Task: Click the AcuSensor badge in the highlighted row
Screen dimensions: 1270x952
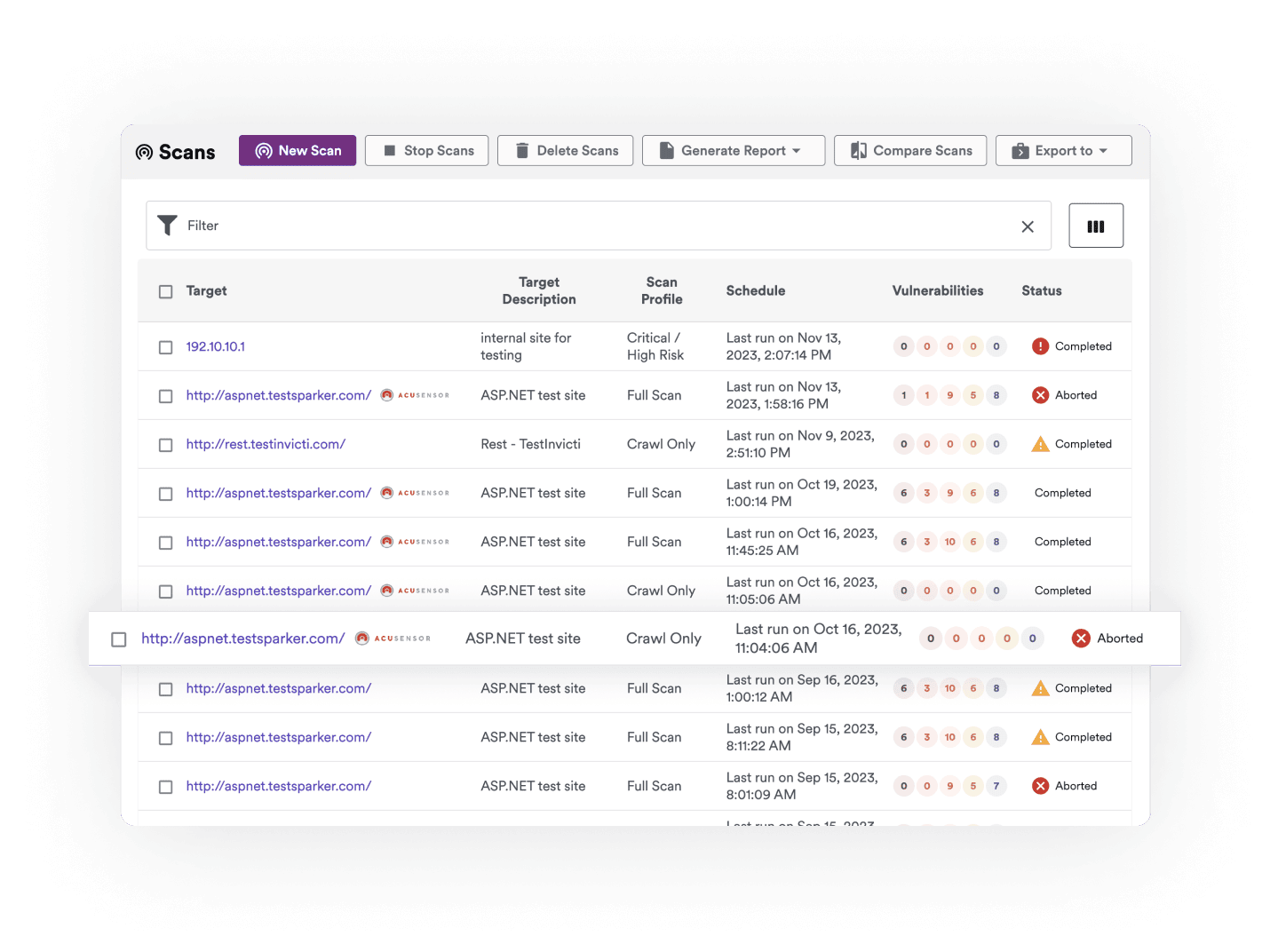Action: 393,639
